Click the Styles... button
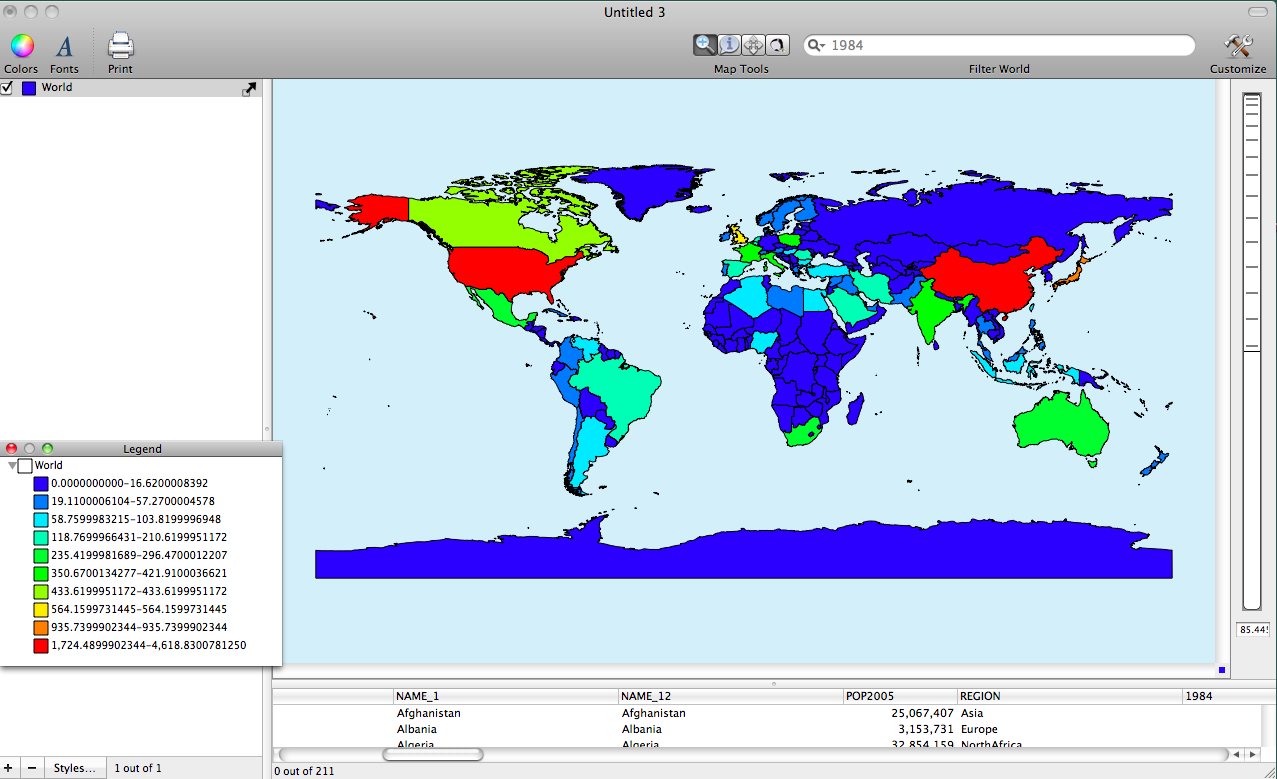Viewport: 1277px width, 779px height. tap(75, 768)
